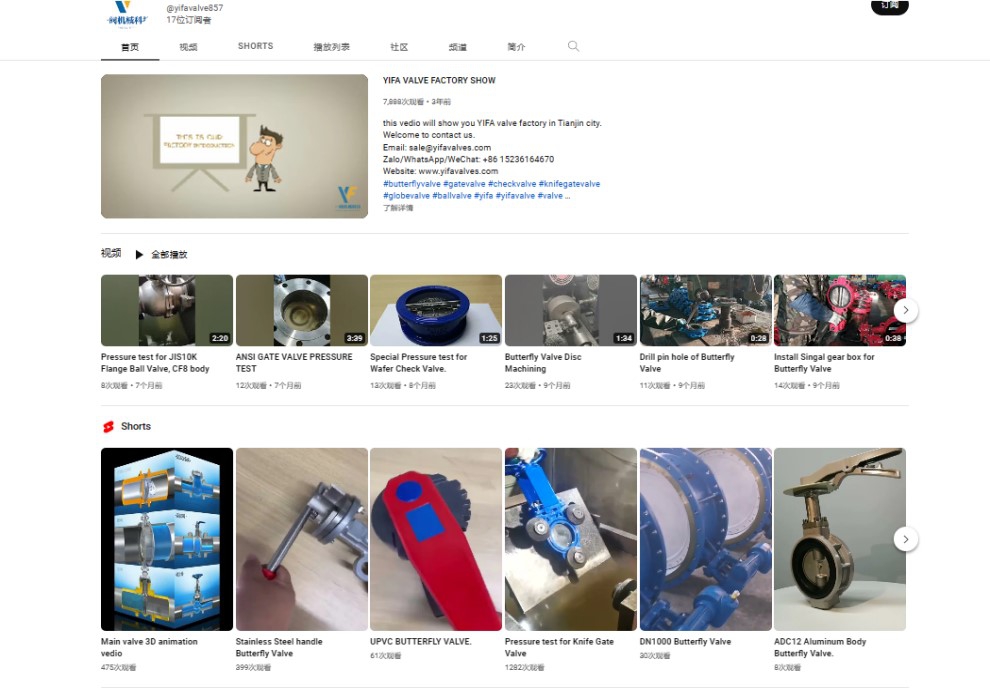Screen dimensions: 990x698
Task: Click the subscribe button at top right
Action: click(x=890, y=6)
